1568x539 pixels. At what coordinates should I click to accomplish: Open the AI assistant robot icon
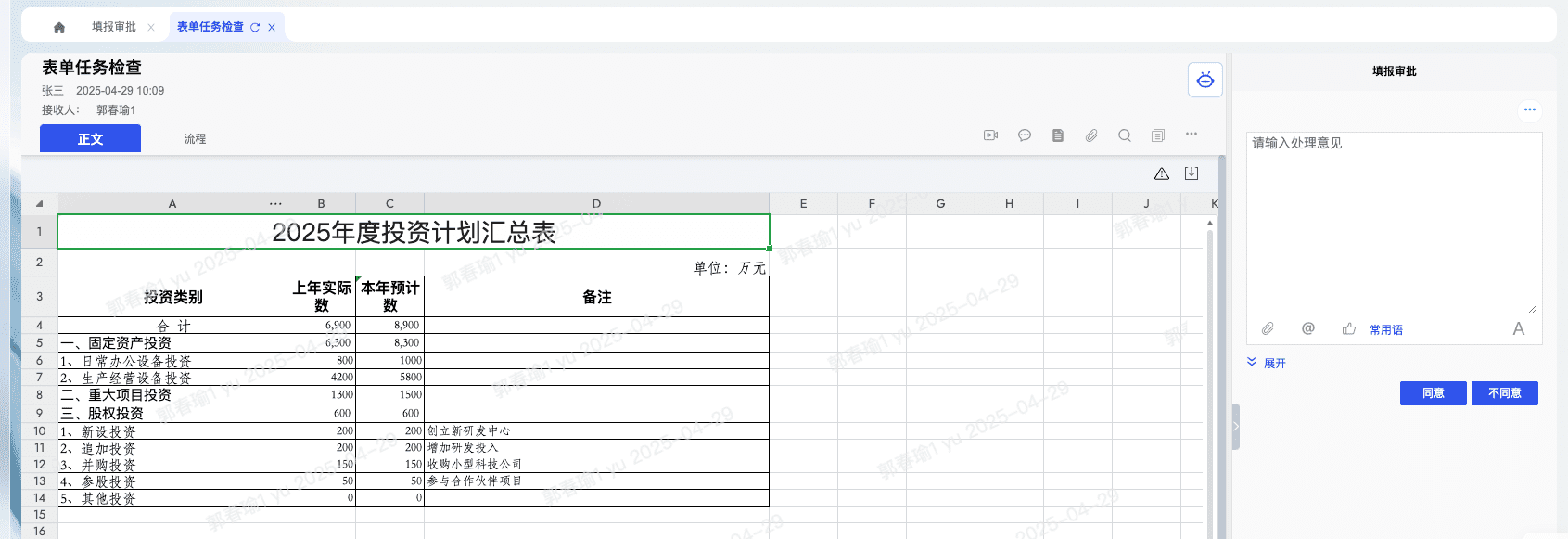[1205, 80]
